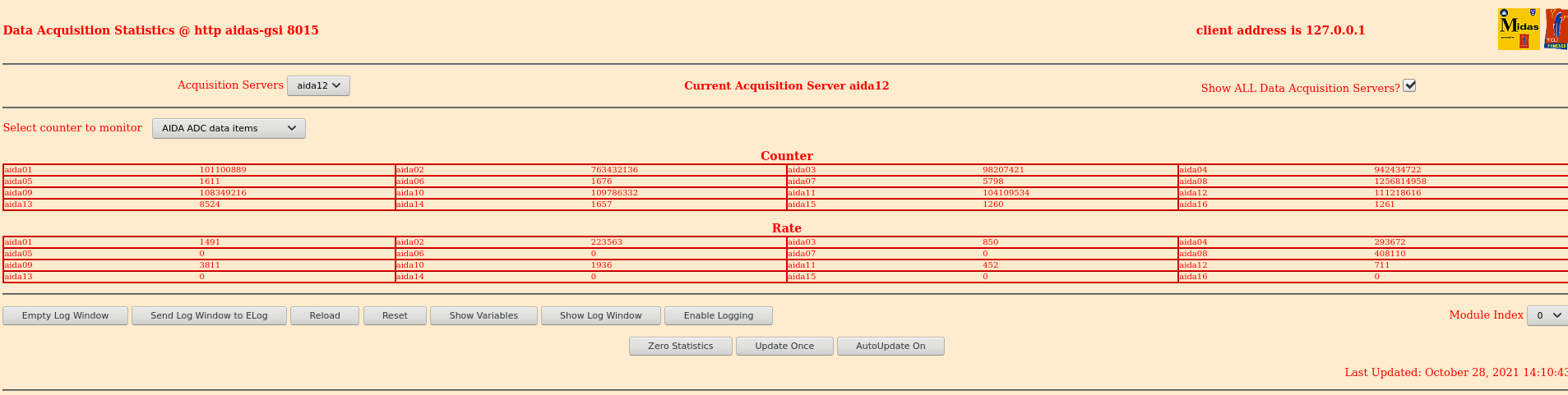The height and width of the screenshot is (395, 1568).
Task: Click aida13 label in Rate table
Action: 18,277
